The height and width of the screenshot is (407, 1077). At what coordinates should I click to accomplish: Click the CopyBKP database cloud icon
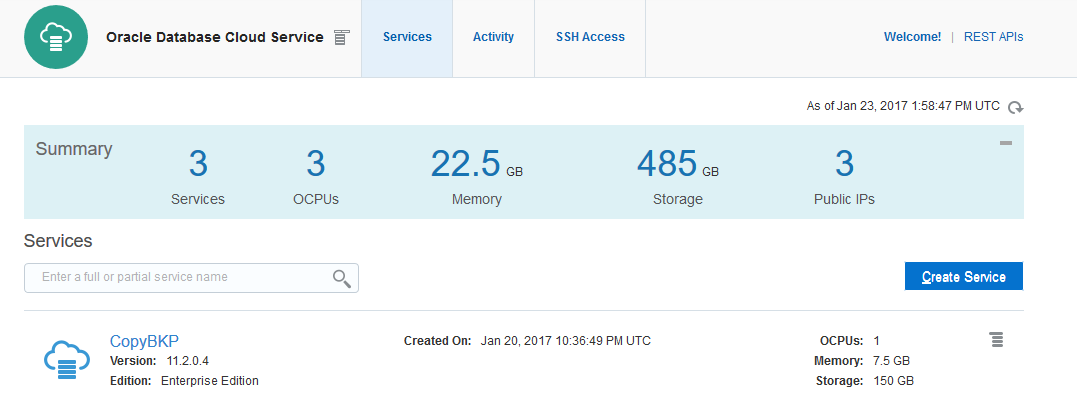coord(66,359)
